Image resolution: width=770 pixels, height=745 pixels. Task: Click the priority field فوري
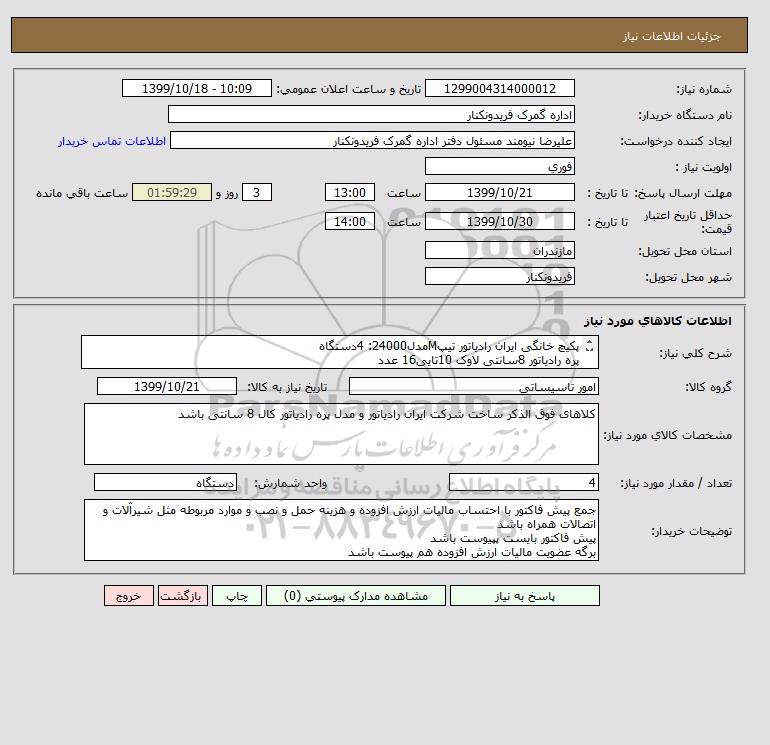499,166
